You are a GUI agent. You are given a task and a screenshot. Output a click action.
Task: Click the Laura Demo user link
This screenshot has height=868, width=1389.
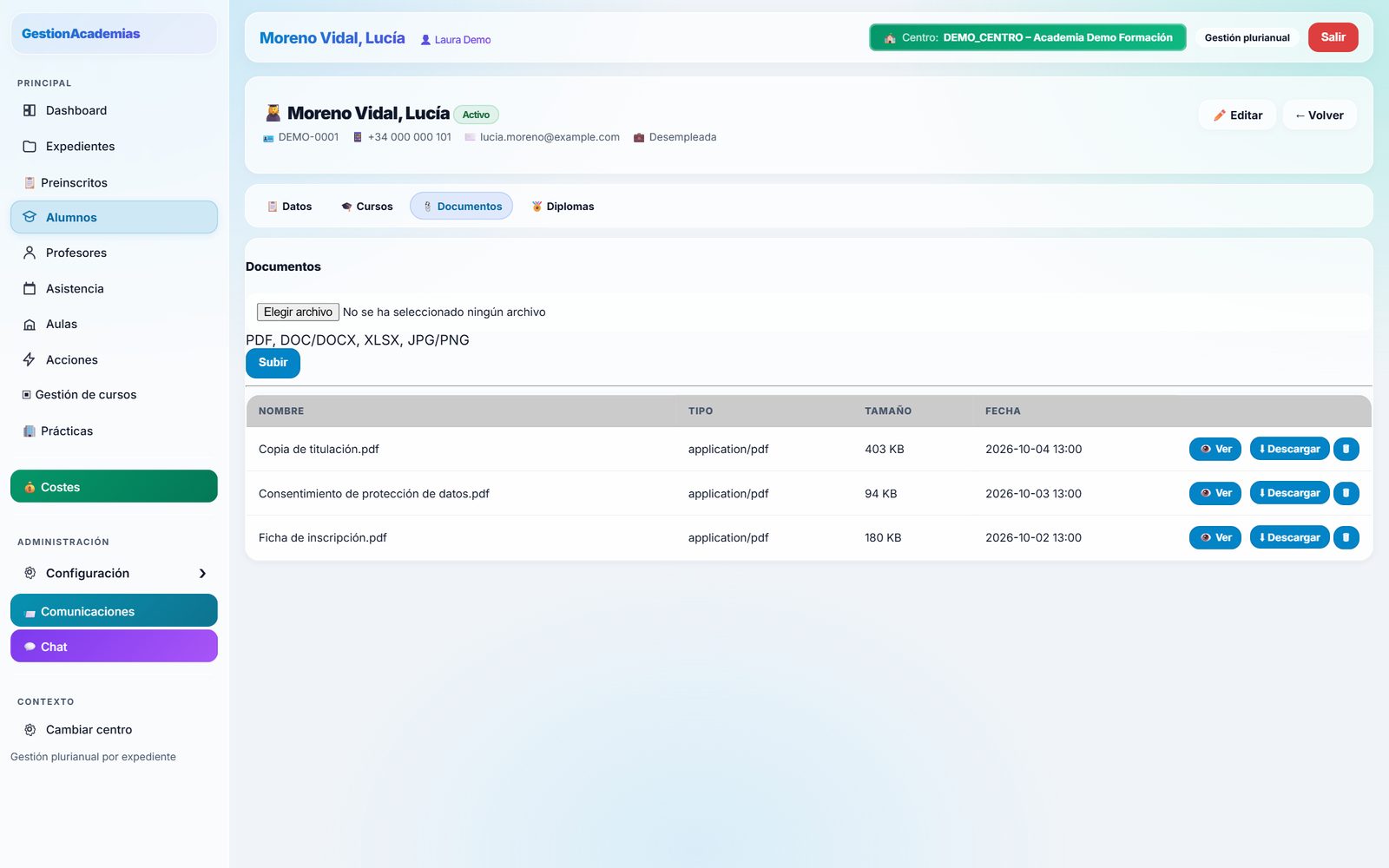[456, 40]
